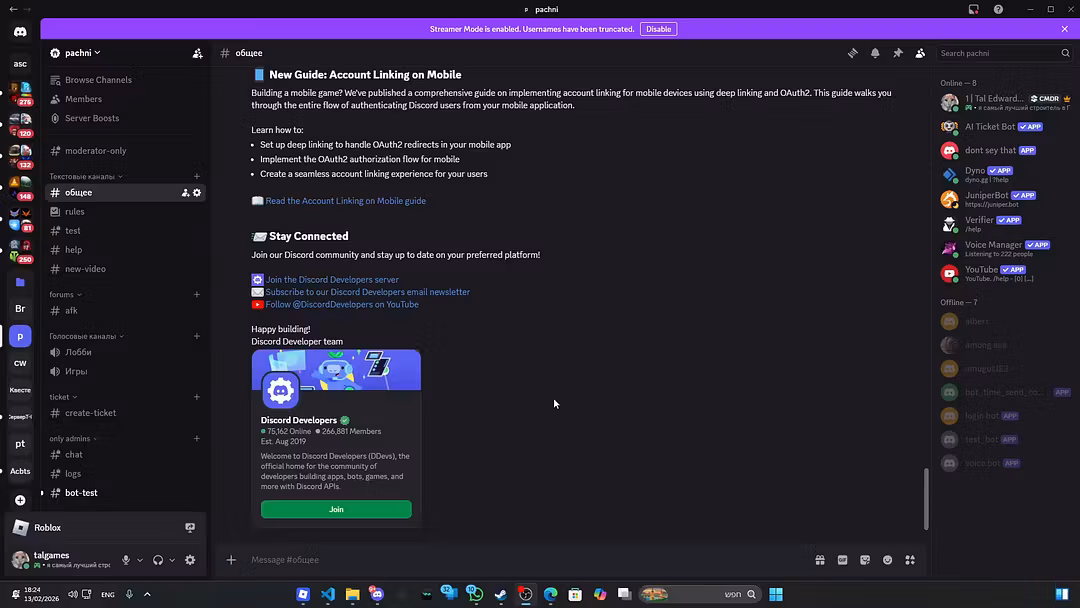Dismiss the Streamer Mode banner
This screenshot has width=1080, height=608.
(x=1065, y=29)
